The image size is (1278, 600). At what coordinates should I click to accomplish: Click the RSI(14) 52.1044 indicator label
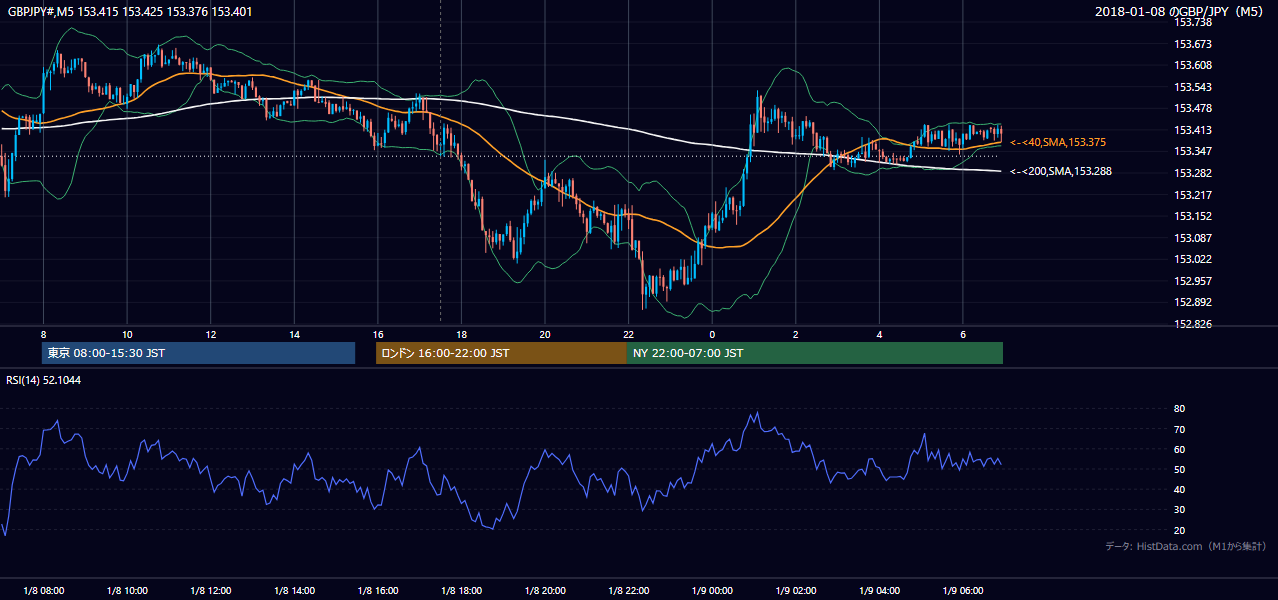[x=44, y=380]
